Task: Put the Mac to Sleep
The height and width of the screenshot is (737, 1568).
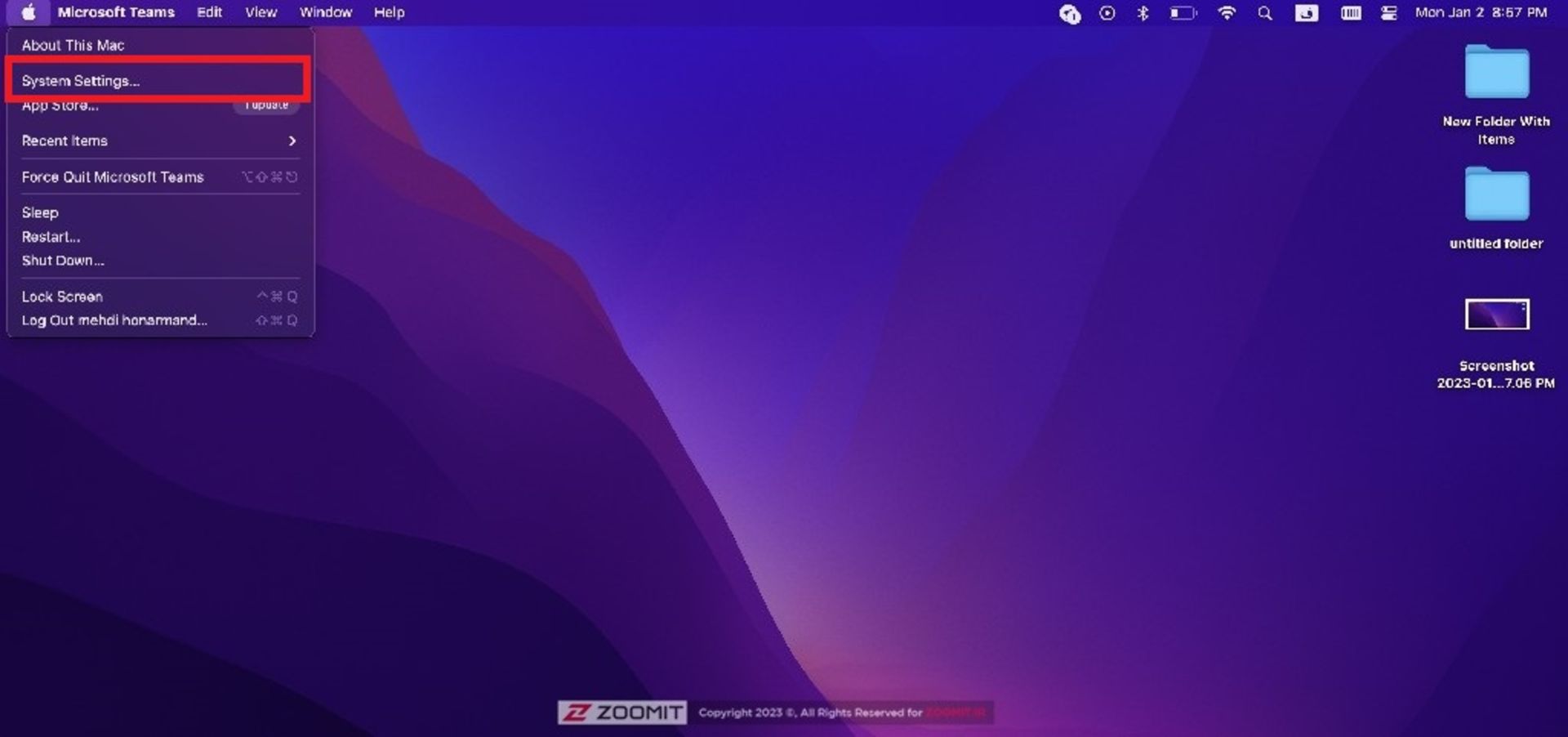Action: tap(159, 212)
